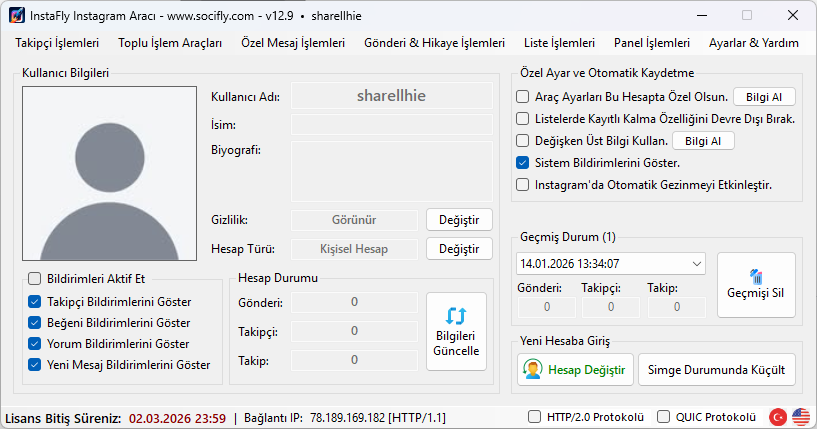Click Bilgi Al beside Araç Ayarları option

tap(764, 97)
